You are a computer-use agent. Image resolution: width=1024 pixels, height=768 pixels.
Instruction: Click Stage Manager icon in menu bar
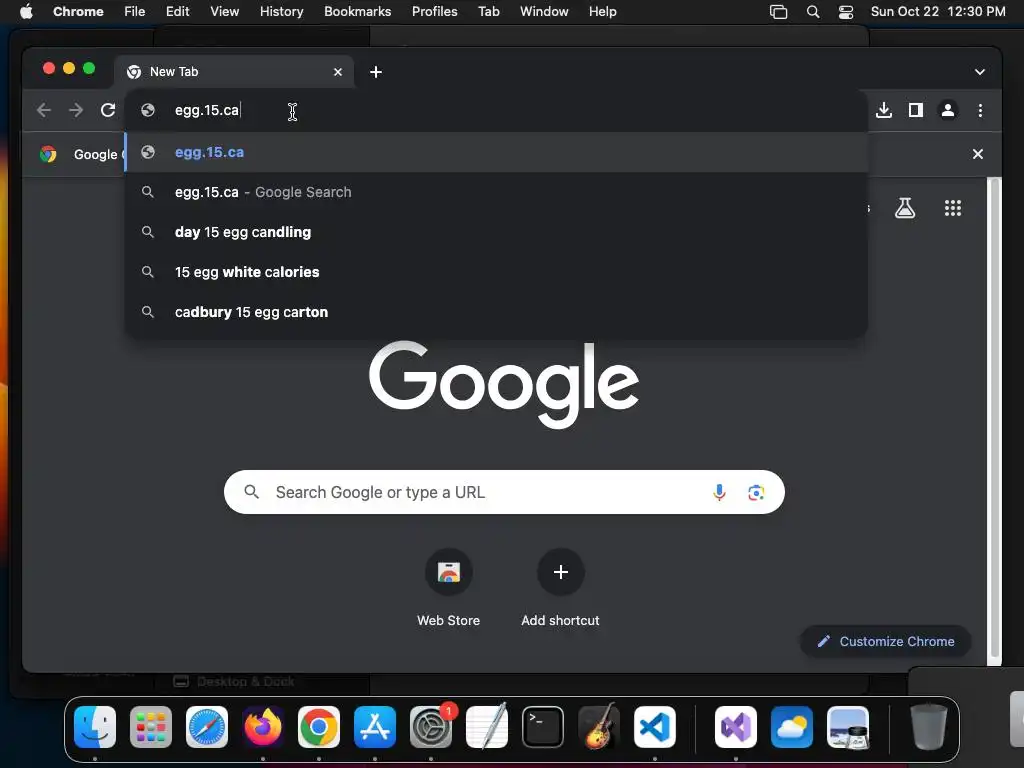pos(778,12)
